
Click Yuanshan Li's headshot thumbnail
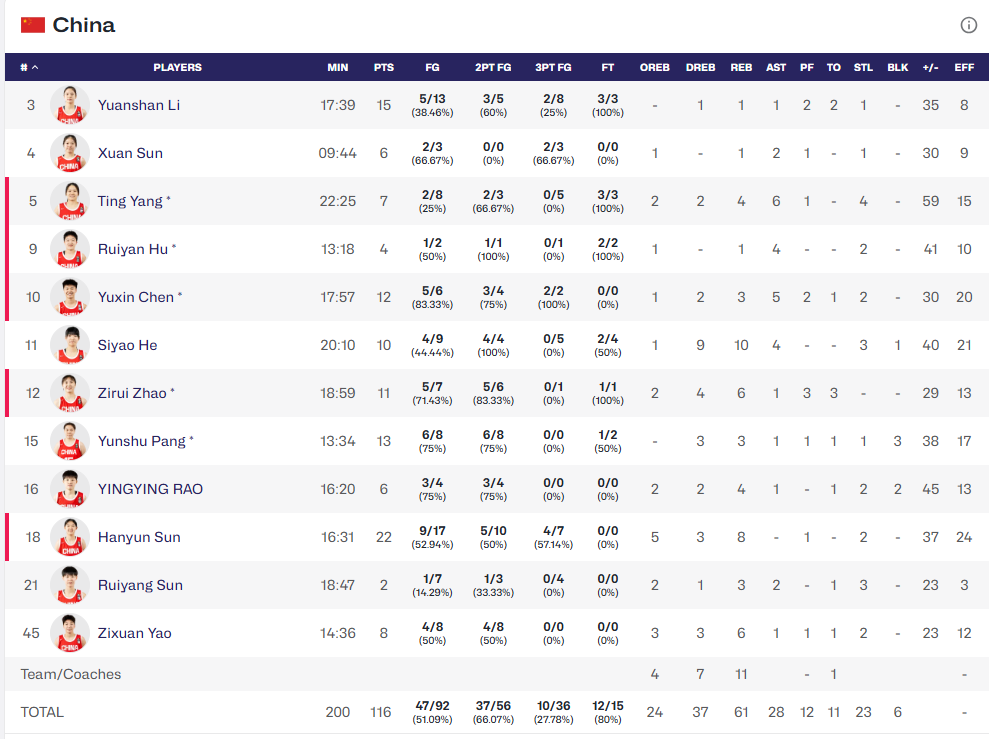coord(69,105)
